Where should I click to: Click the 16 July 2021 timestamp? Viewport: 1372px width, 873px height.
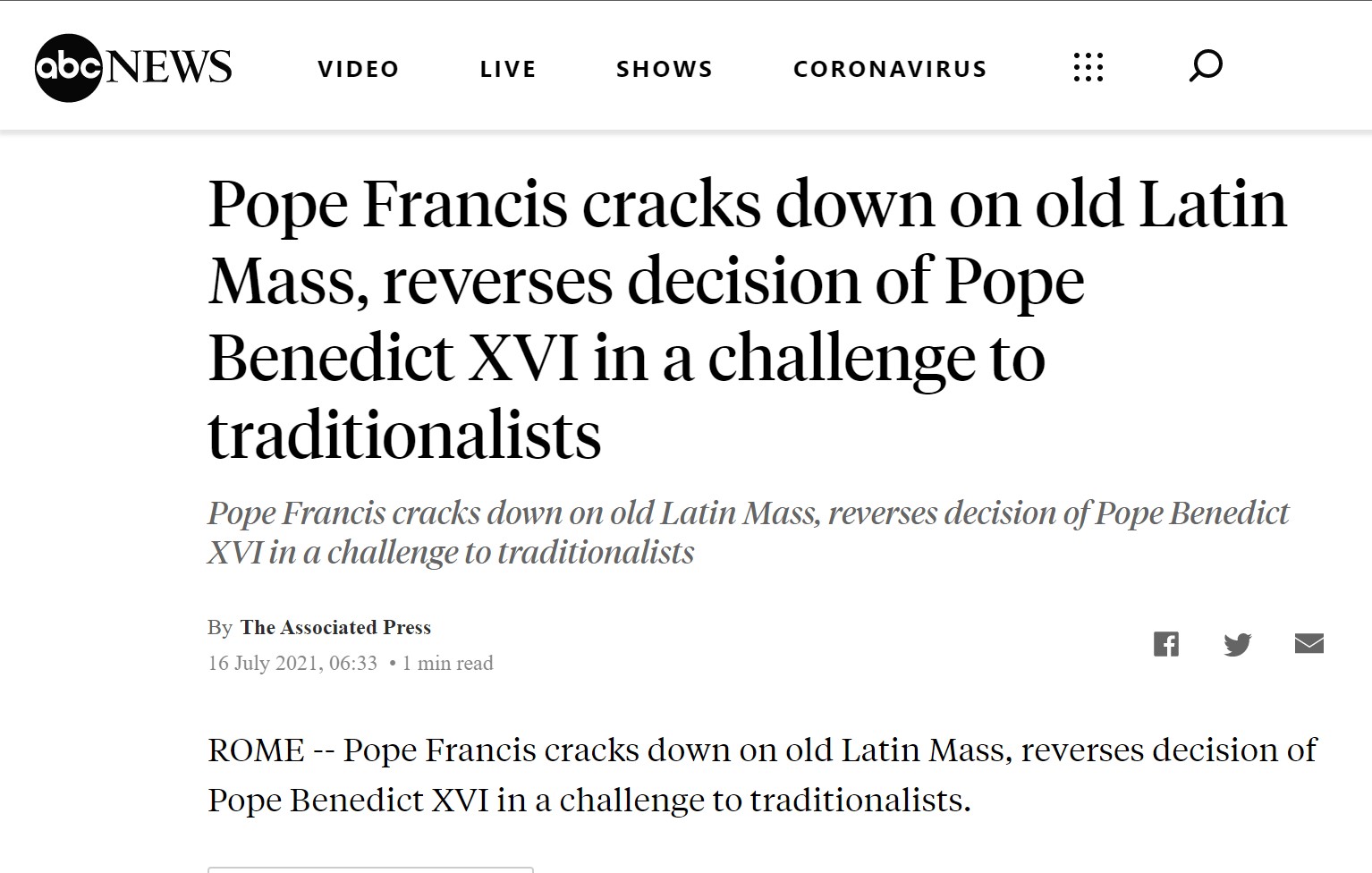coord(292,663)
